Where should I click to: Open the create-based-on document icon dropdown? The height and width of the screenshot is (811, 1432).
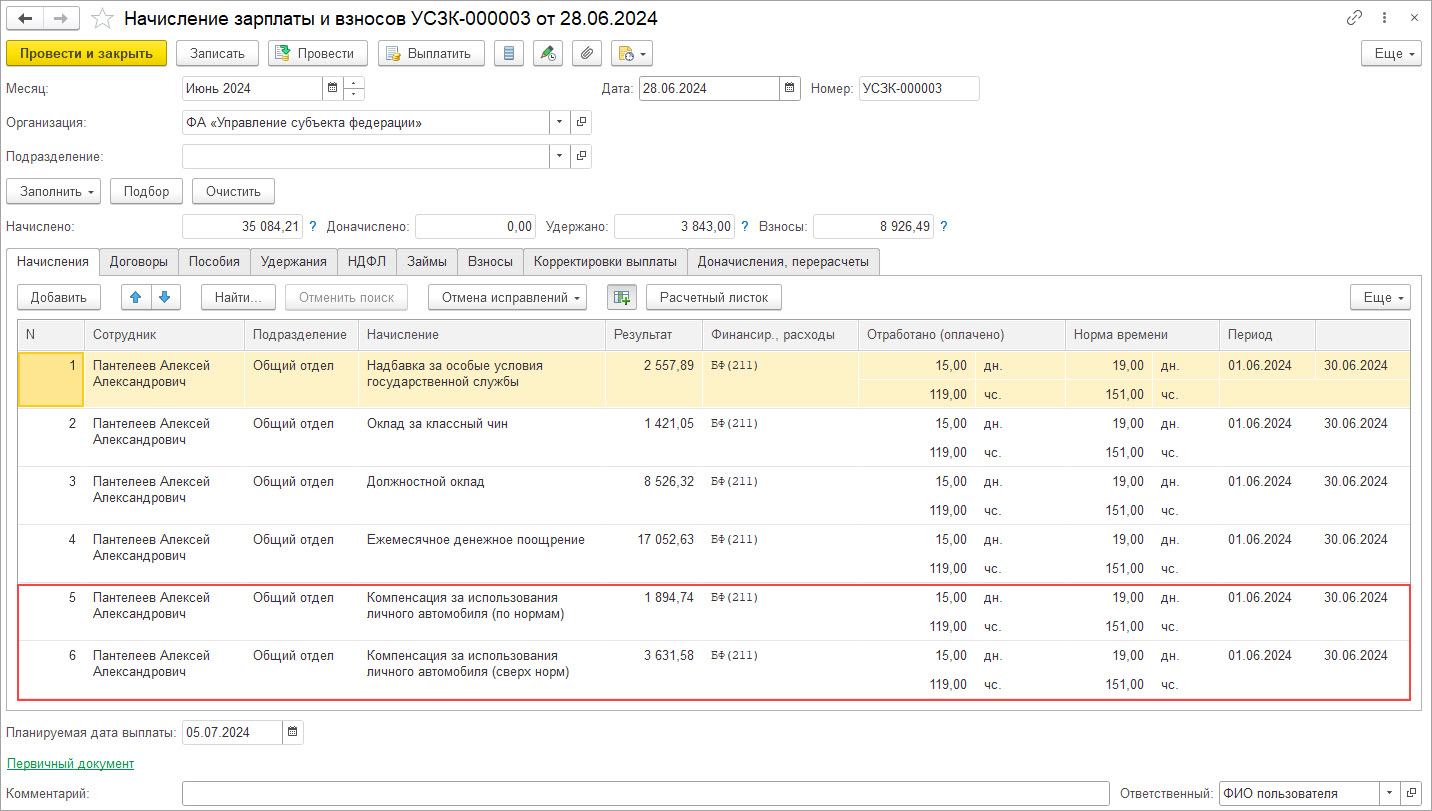coord(631,53)
